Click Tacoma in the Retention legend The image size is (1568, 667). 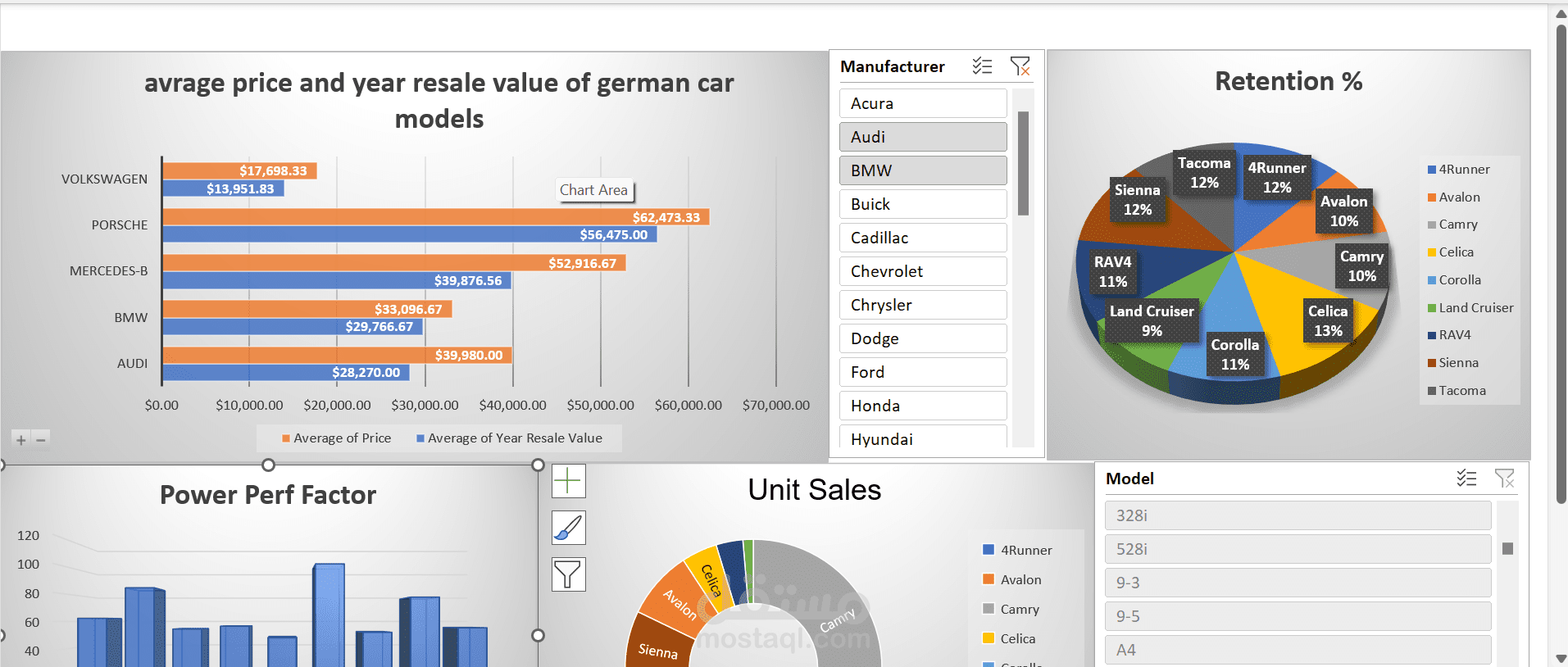point(1457,391)
